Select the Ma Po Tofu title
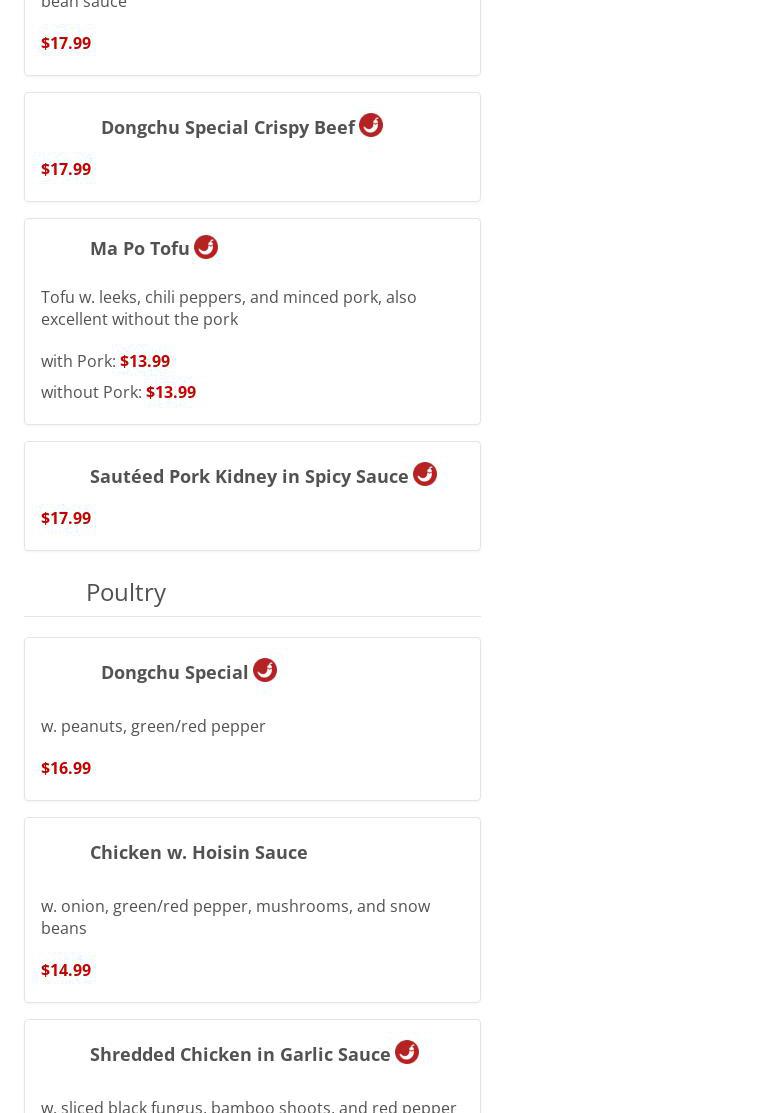The image size is (770, 1113). (140, 249)
